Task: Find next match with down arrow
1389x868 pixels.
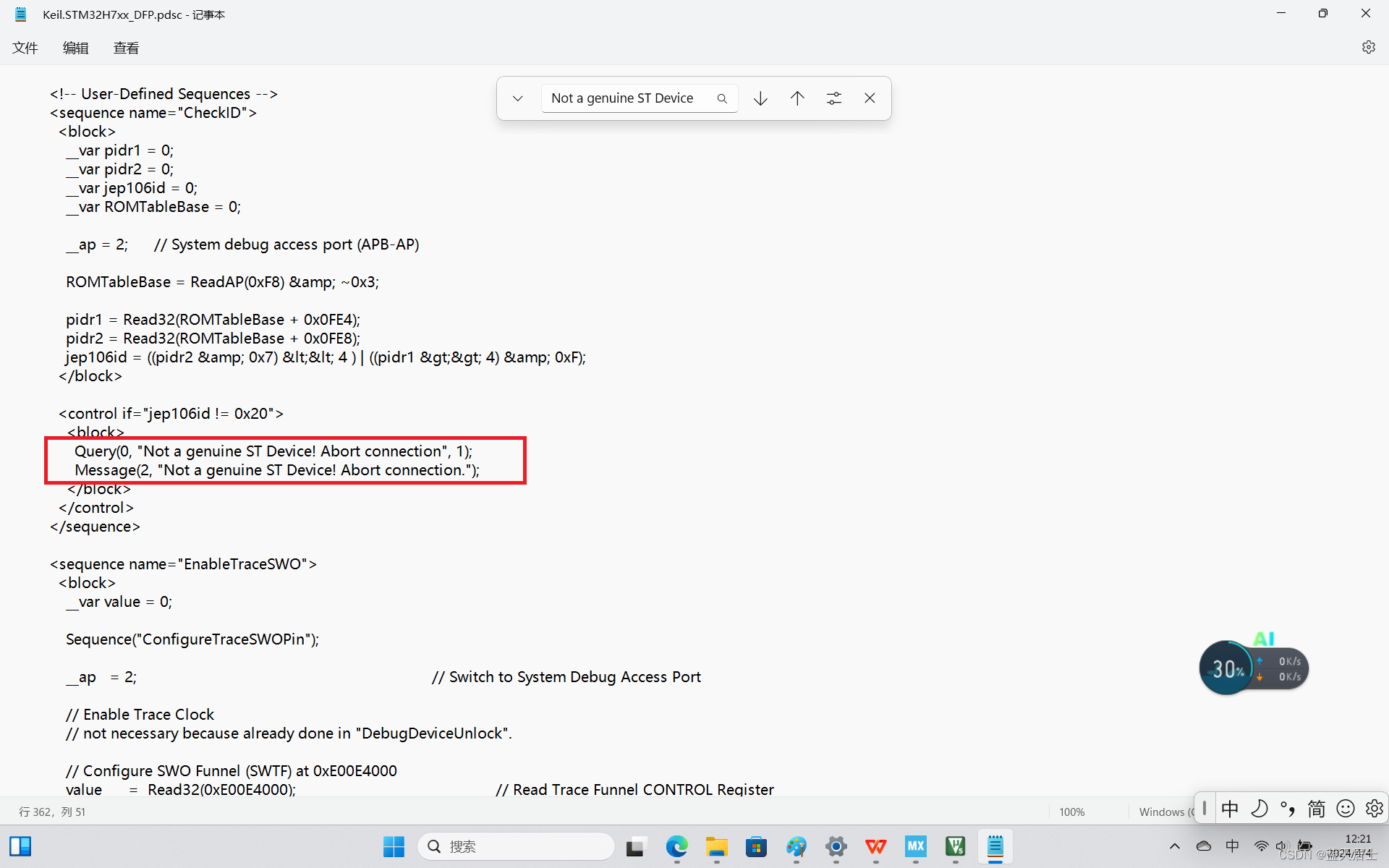Action: click(x=760, y=98)
